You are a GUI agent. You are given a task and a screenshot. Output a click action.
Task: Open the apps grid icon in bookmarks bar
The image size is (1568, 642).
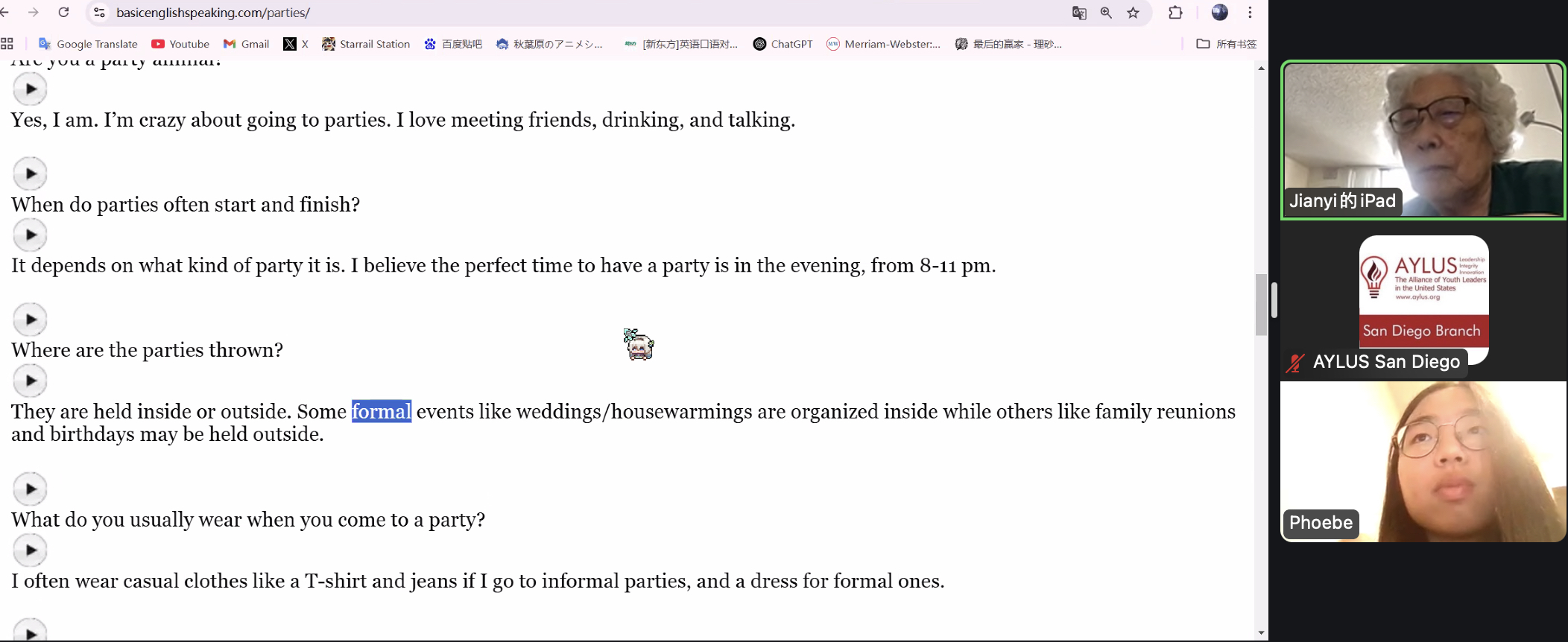click(7, 44)
